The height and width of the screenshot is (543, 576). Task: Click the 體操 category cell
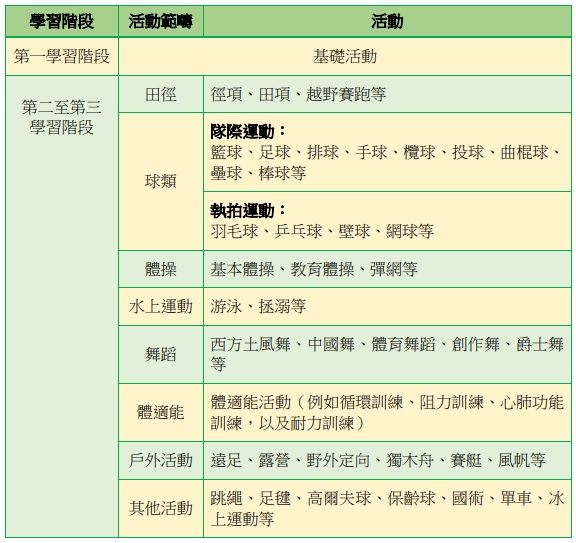coord(161,269)
